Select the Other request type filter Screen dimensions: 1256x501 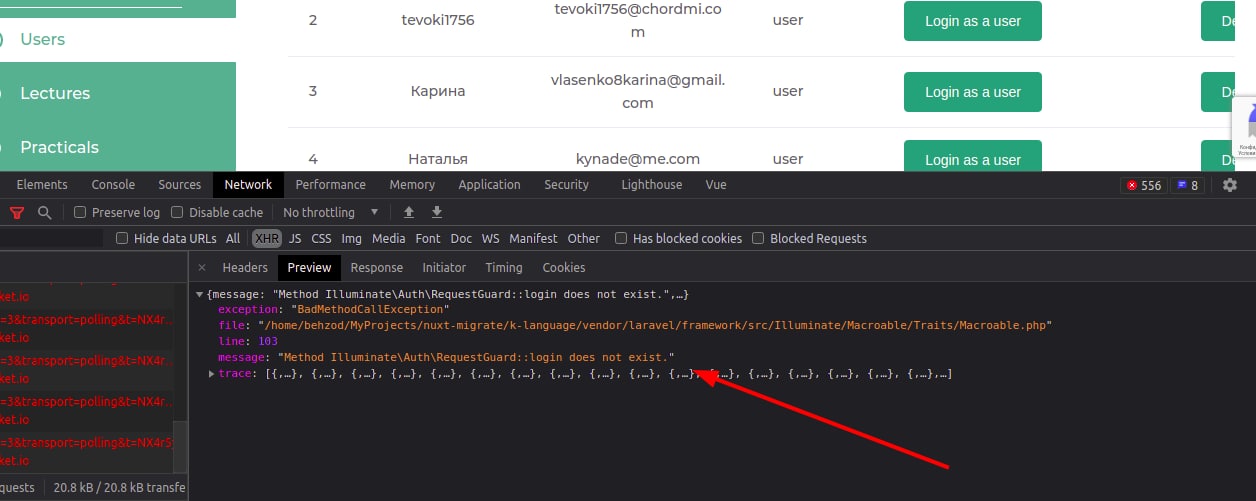pos(583,238)
